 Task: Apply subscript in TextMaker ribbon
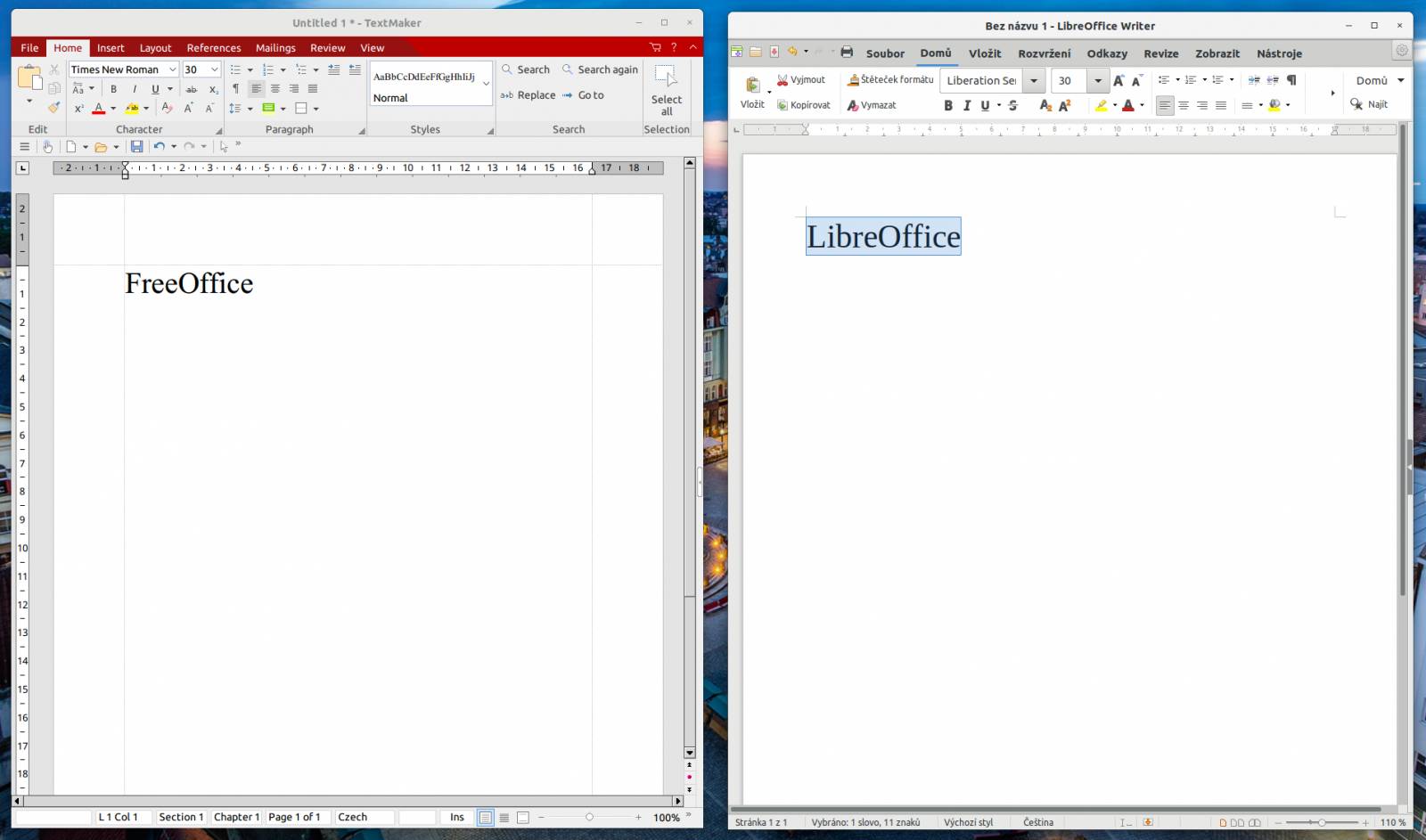(x=214, y=89)
